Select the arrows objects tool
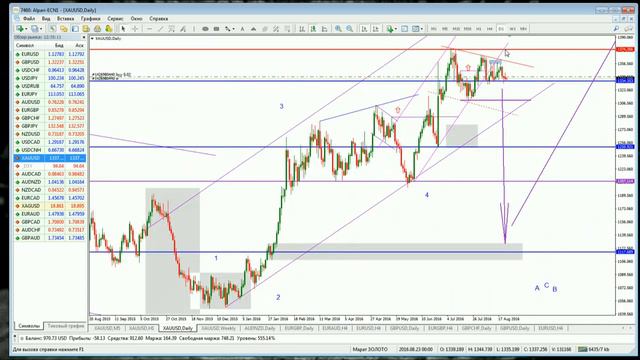Viewport: 640px width, 360px height. [x=227, y=29]
